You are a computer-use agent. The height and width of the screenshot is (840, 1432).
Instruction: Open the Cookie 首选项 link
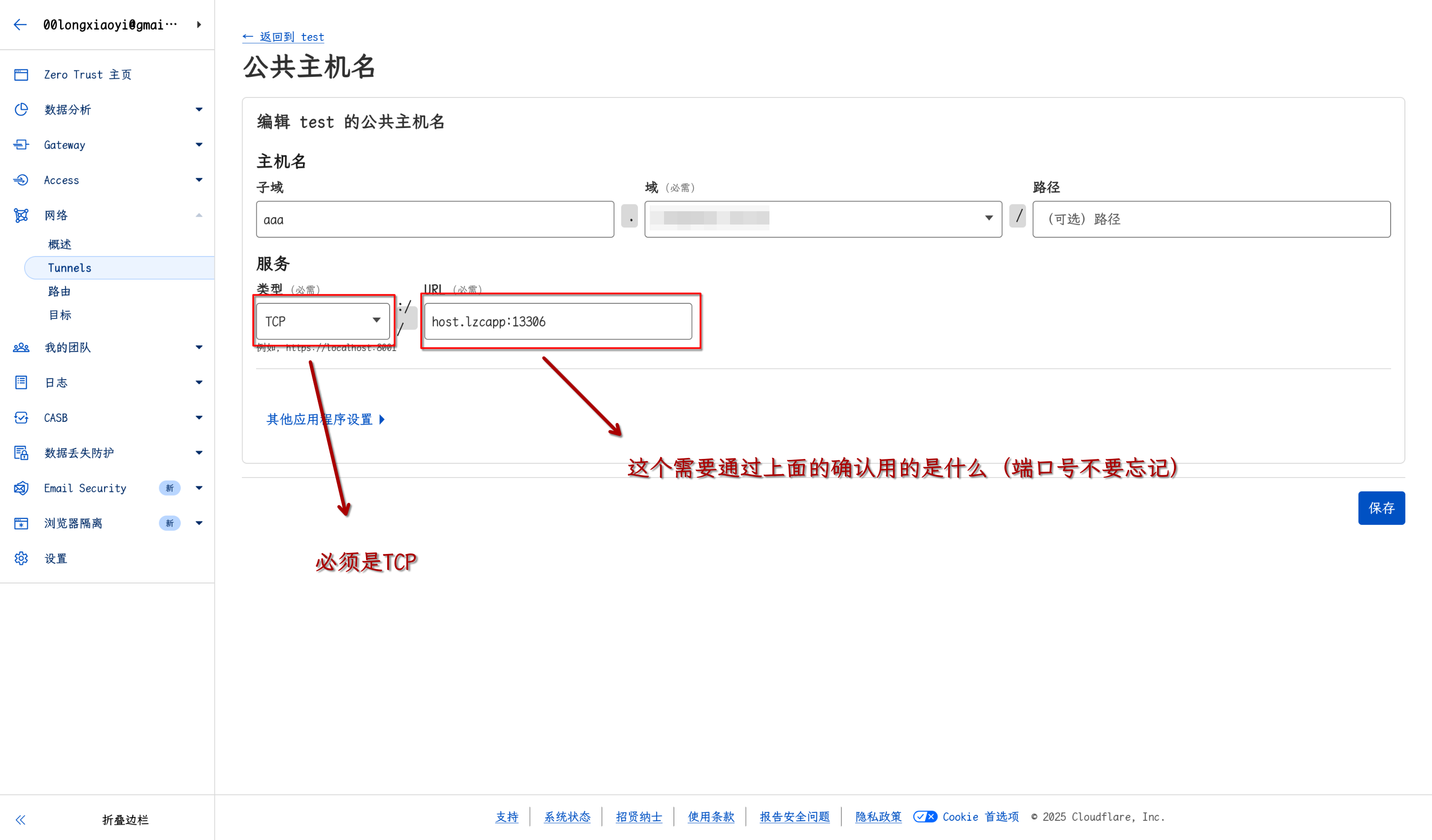(980, 817)
